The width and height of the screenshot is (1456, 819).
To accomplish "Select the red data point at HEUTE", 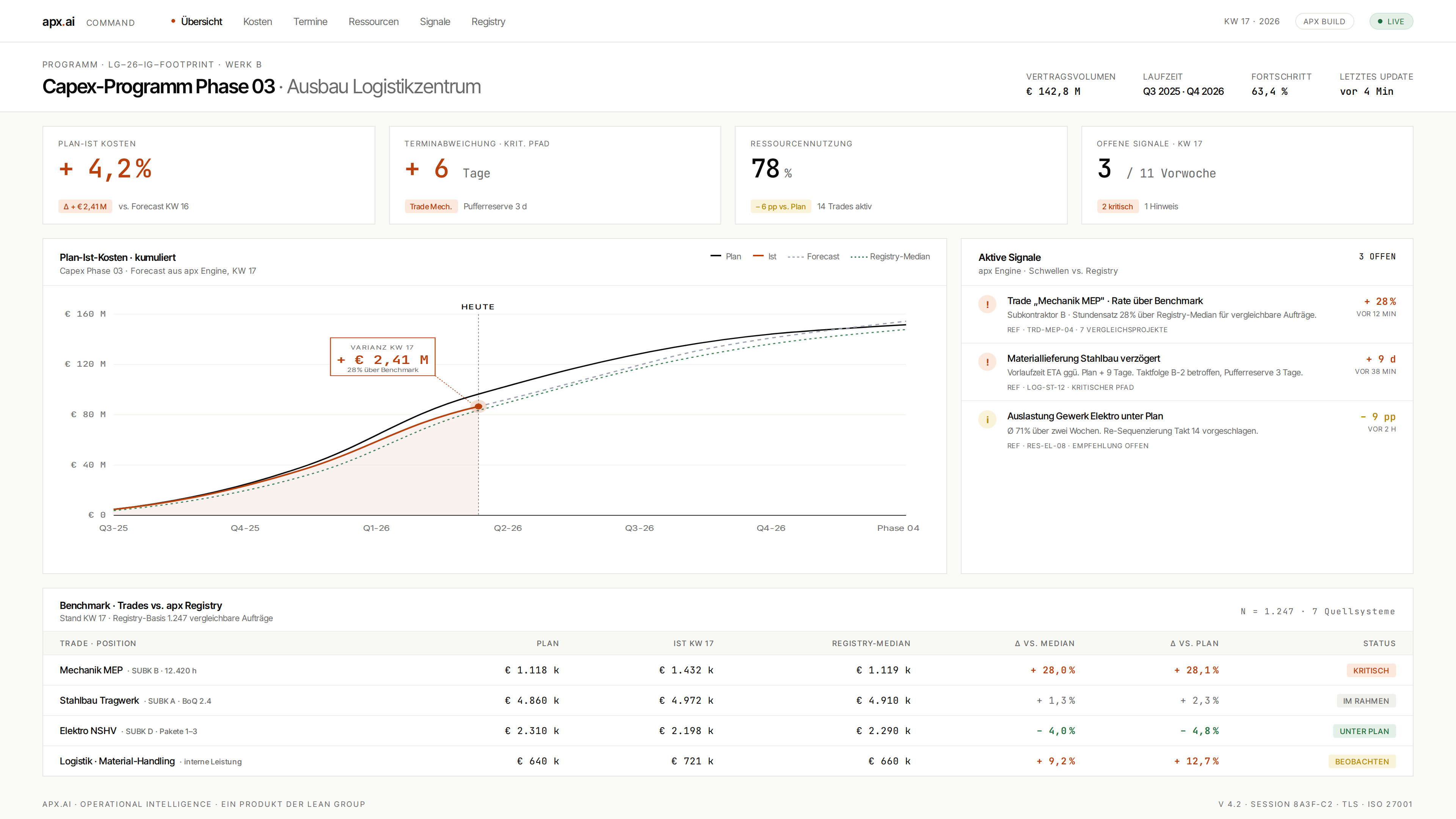I will (478, 406).
